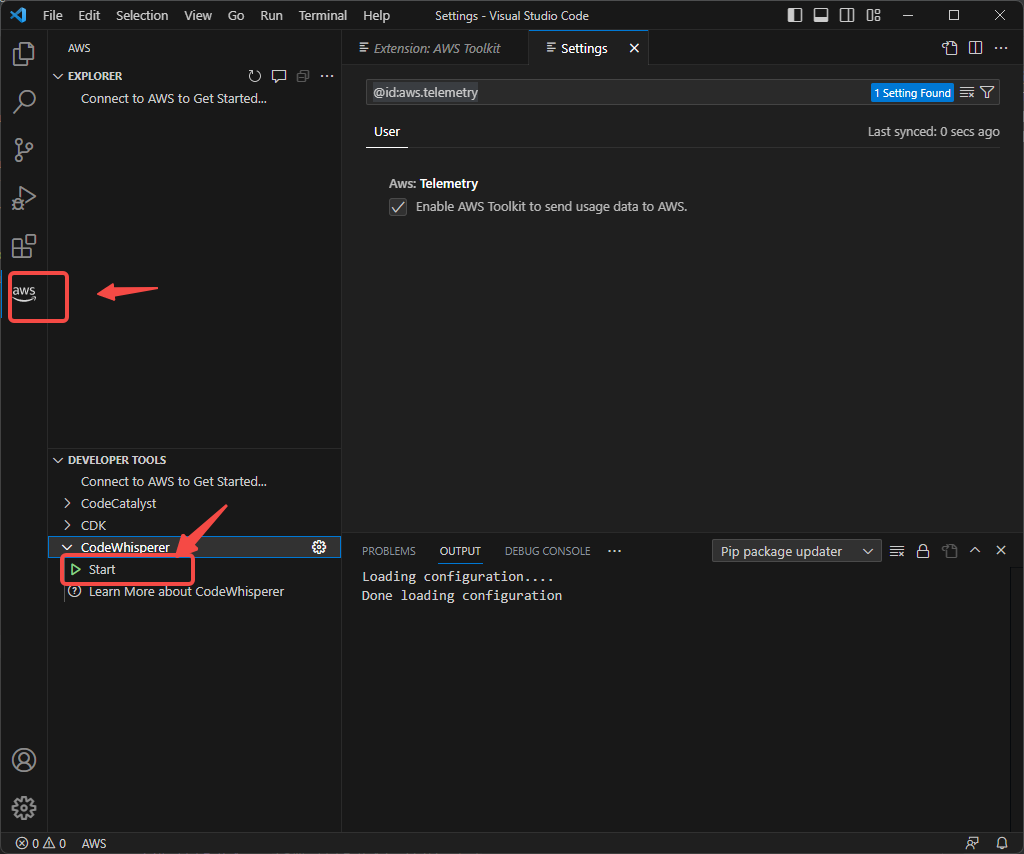The image size is (1024, 854).
Task: Open the Search view icon
Action: click(x=24, y=102)
